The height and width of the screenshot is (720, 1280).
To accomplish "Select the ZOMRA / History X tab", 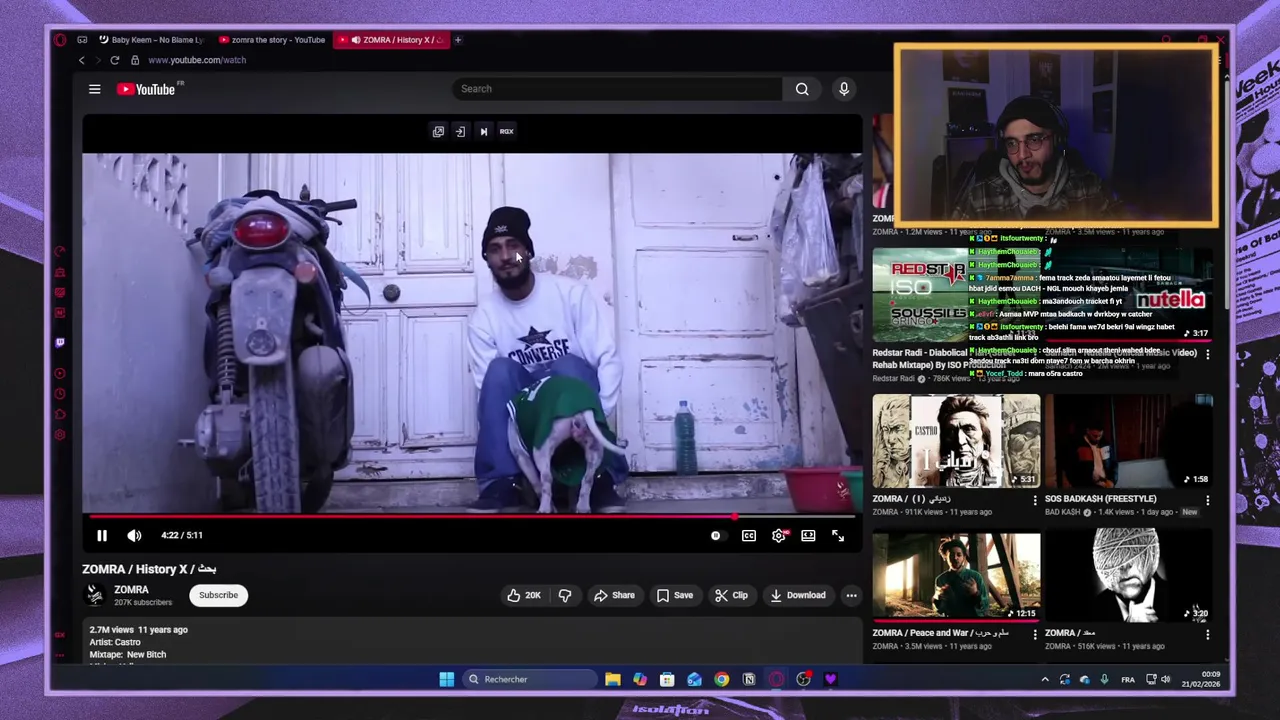I will click(x=392, y=40).
